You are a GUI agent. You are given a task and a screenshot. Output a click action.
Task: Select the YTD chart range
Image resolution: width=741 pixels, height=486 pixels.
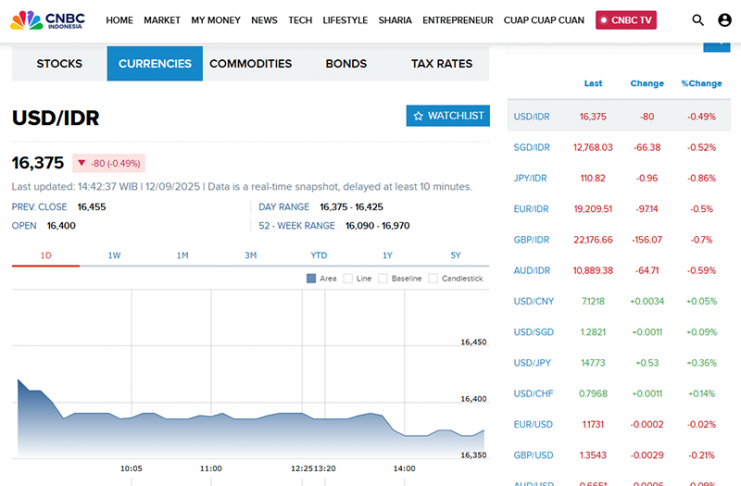(319, 255)
